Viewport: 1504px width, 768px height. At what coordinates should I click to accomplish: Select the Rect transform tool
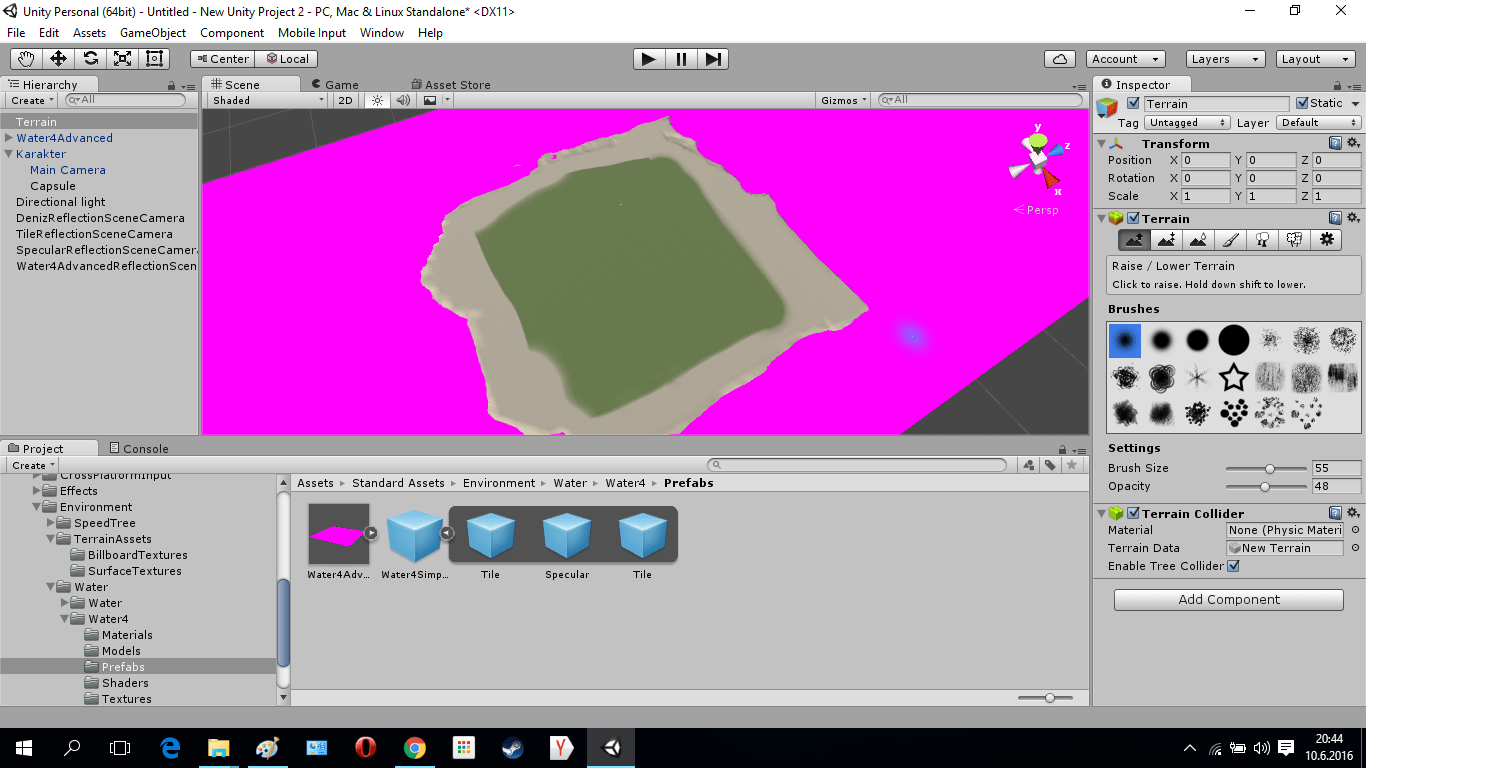pyautogui.click(x=154, y=59)
